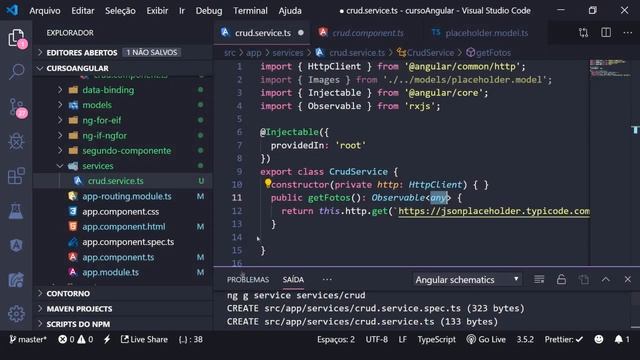Click the jsonplaceholder.typicode.com URL link
This screenshot has width=640, height=360.
[x=494, y=211]
